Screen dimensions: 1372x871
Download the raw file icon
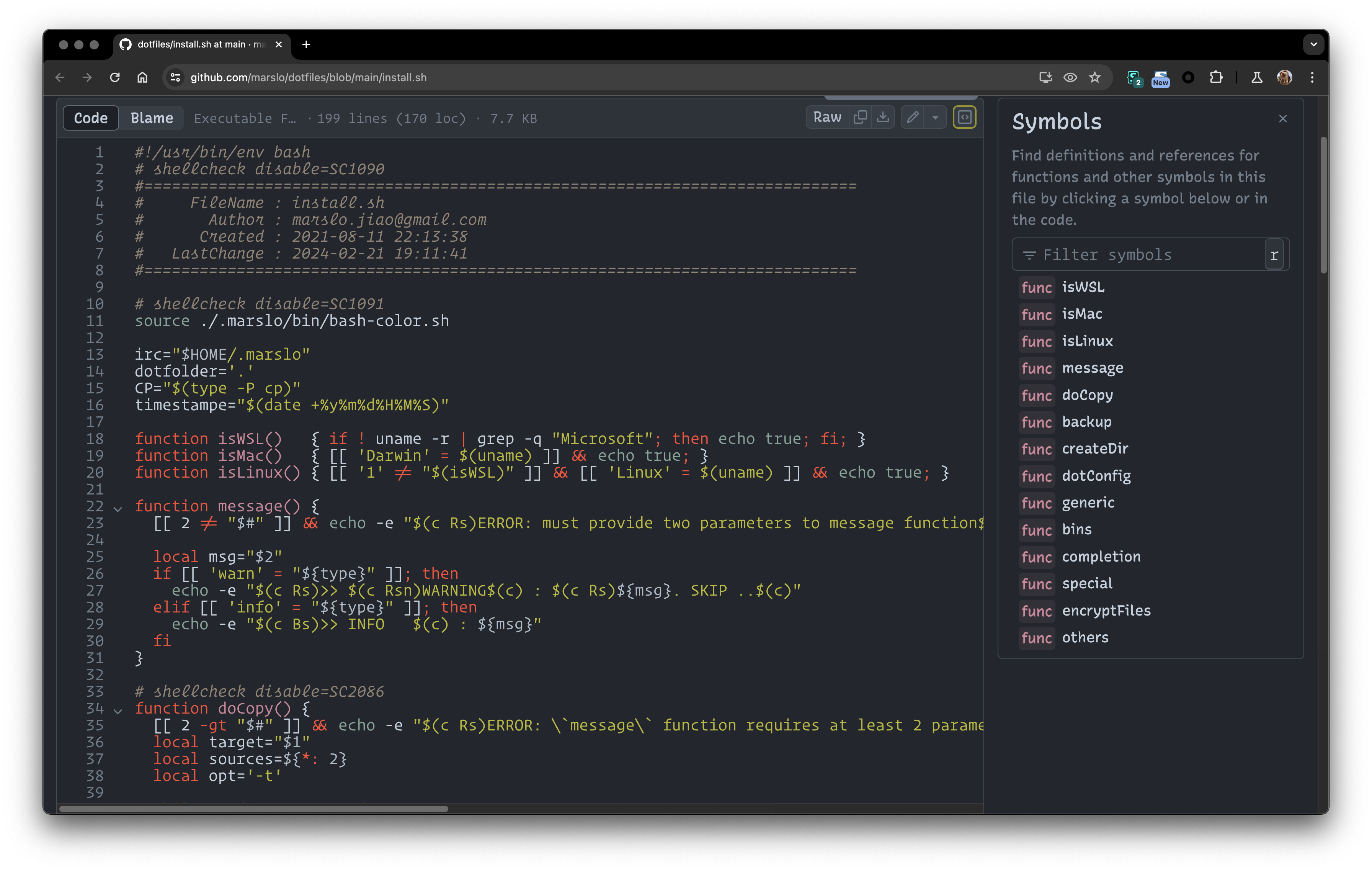(882, 118)
